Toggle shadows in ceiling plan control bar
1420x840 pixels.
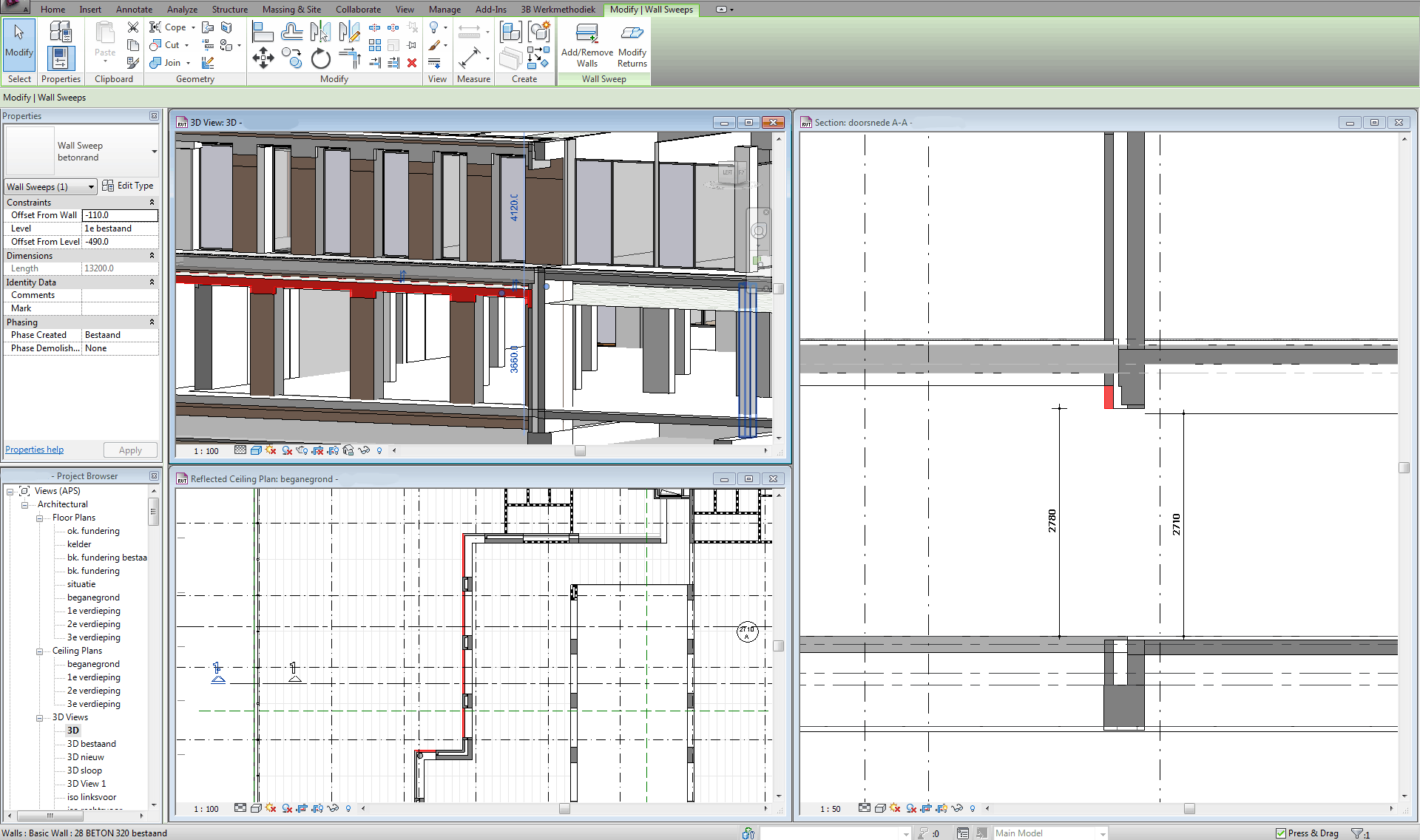287,808
